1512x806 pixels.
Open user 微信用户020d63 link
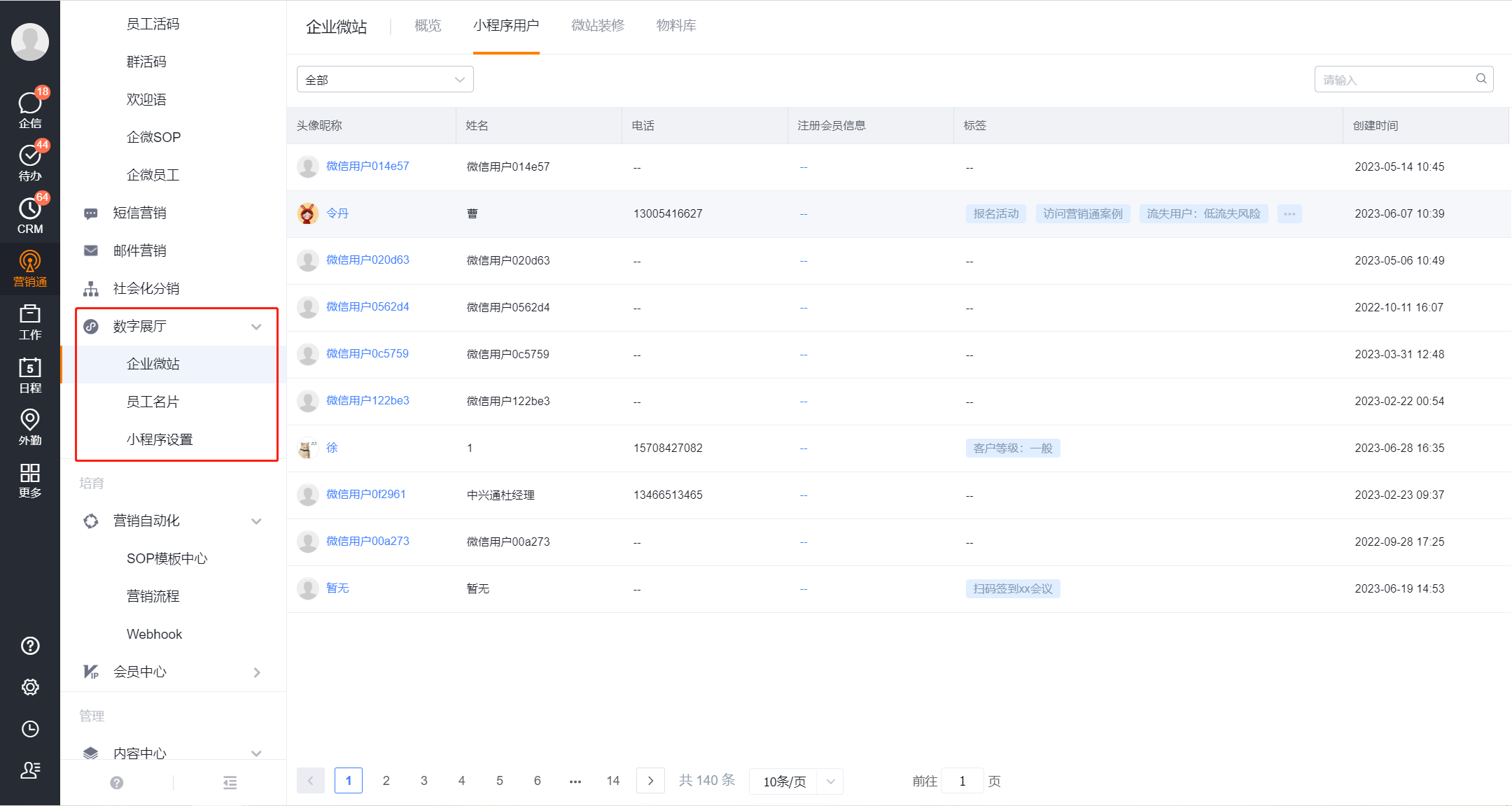coord(367,260)
